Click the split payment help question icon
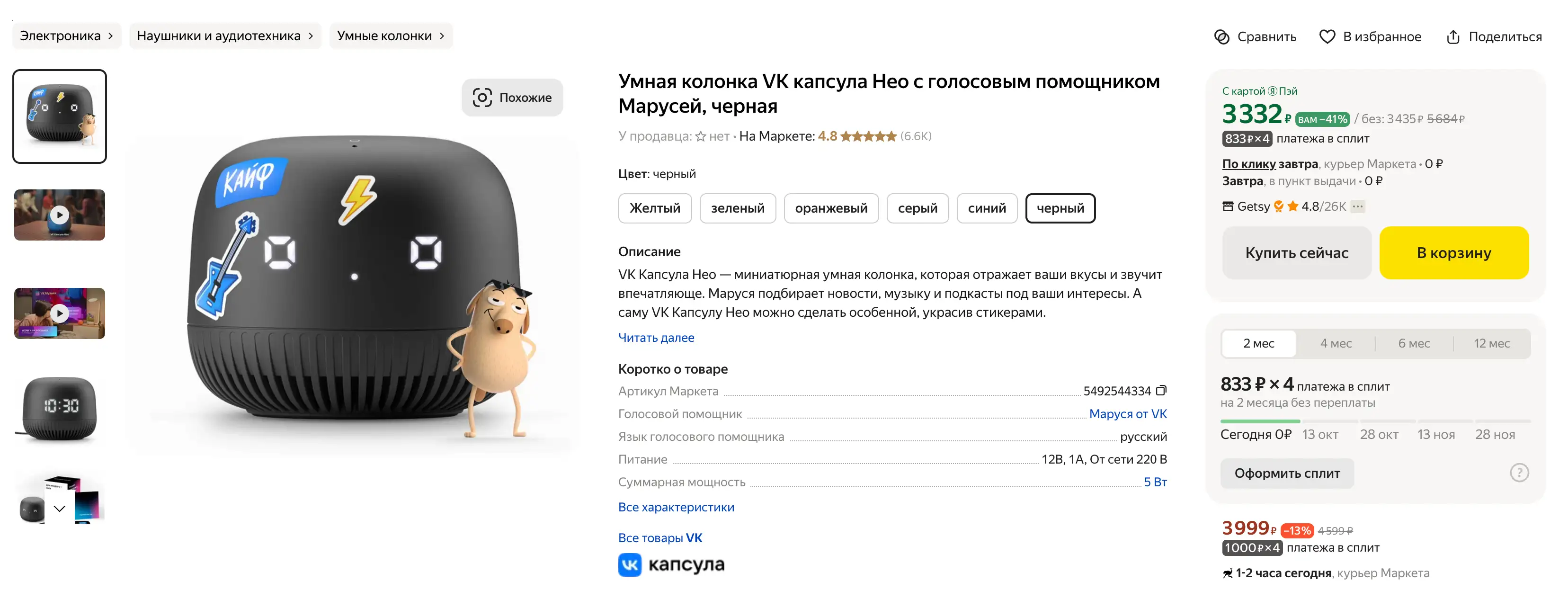Viewport: 1568px width, 590px height. point(1519,473)
